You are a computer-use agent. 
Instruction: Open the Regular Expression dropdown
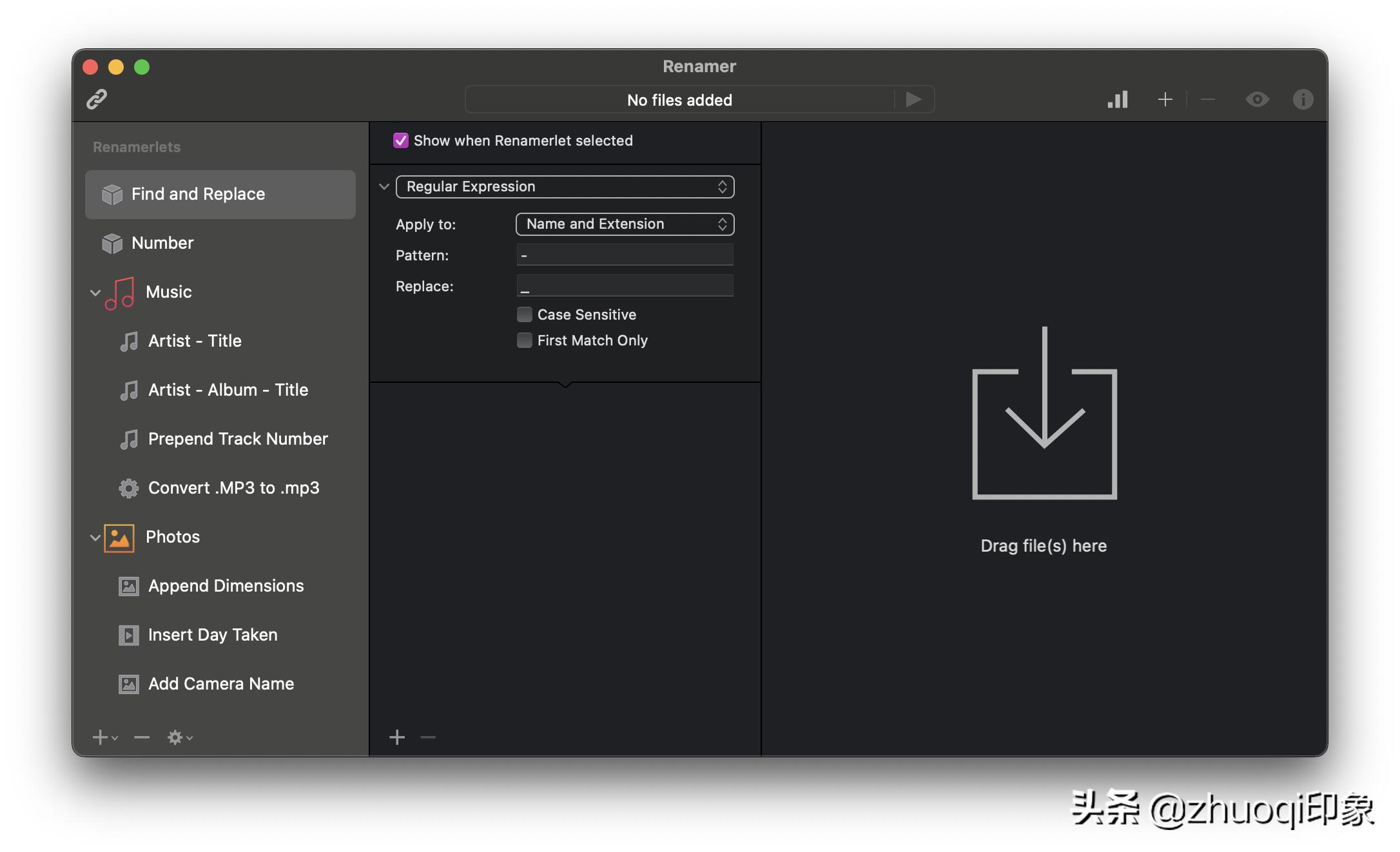[565, 187]
